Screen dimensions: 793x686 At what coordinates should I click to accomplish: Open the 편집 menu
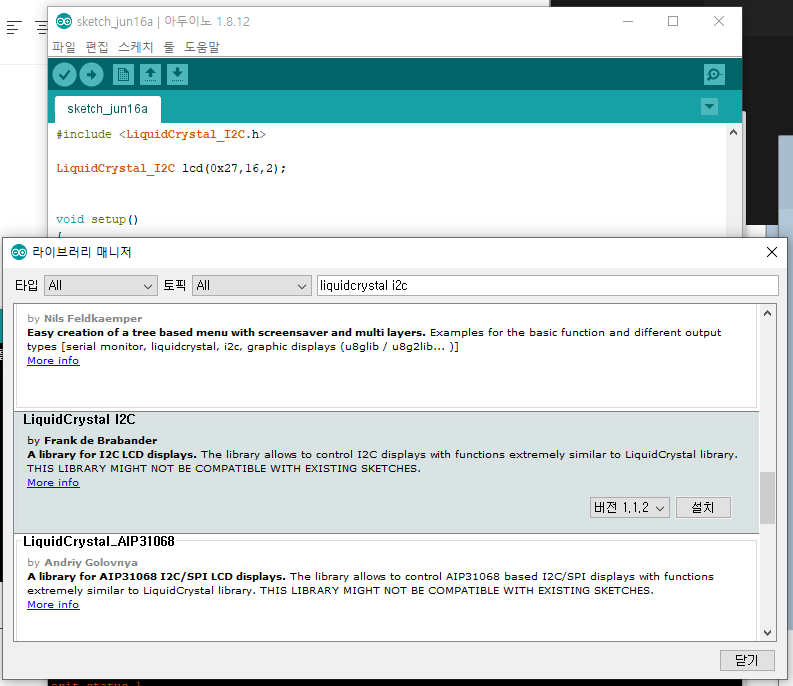pyautogui.click(x=97, y=47)
